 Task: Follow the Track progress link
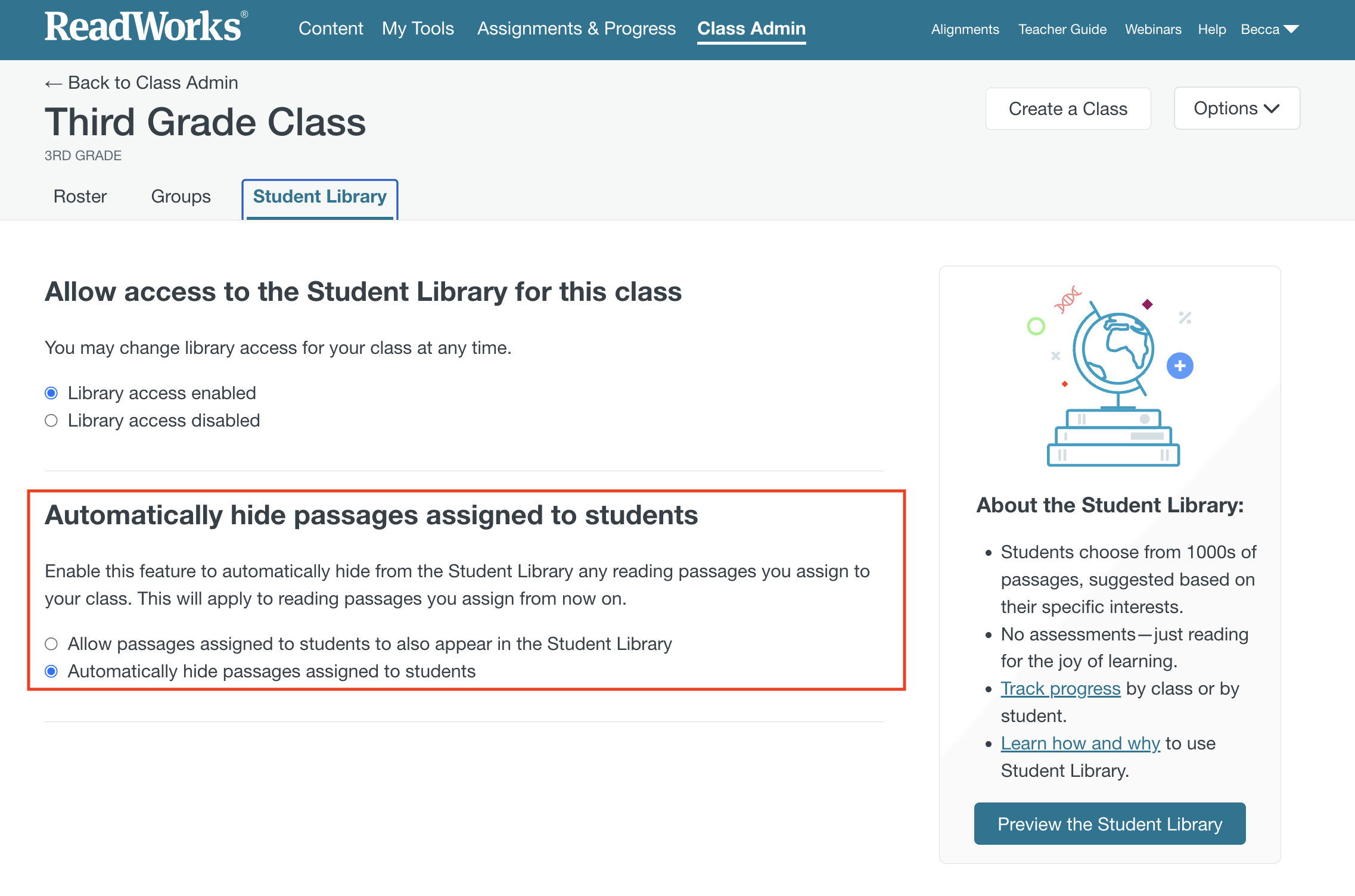[1061, 689]
